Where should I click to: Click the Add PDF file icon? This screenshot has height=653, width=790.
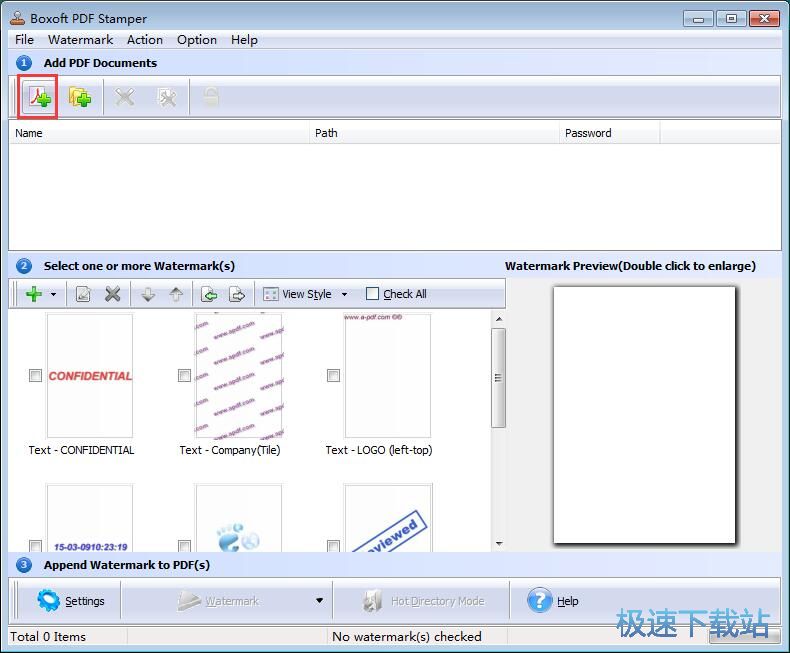[x=38, y=98]
